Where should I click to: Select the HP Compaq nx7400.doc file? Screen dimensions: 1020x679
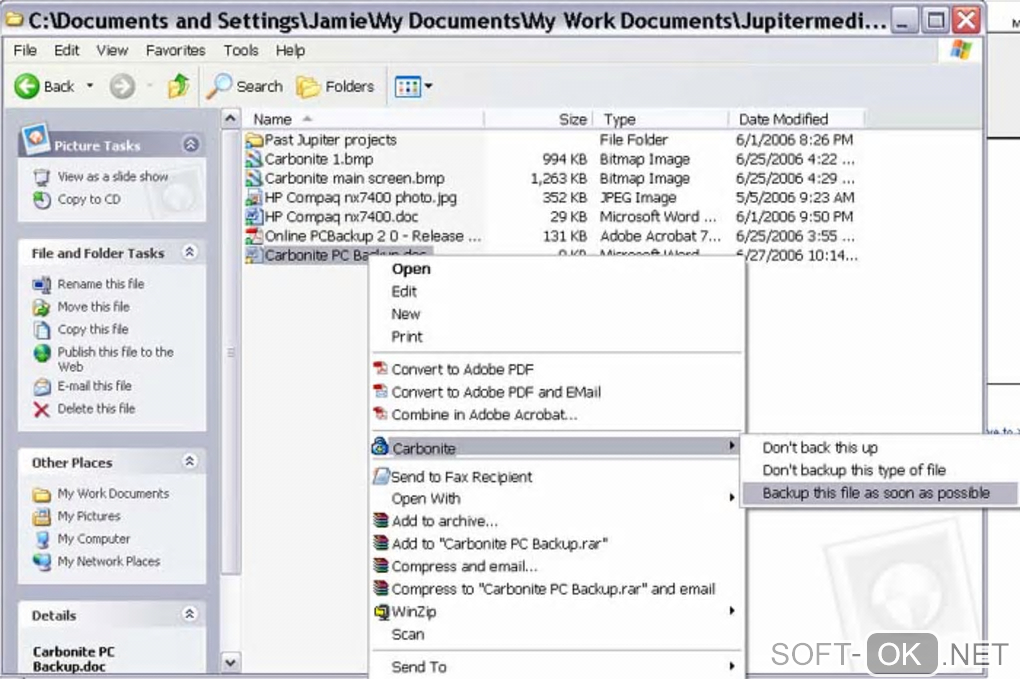[341, 217]
